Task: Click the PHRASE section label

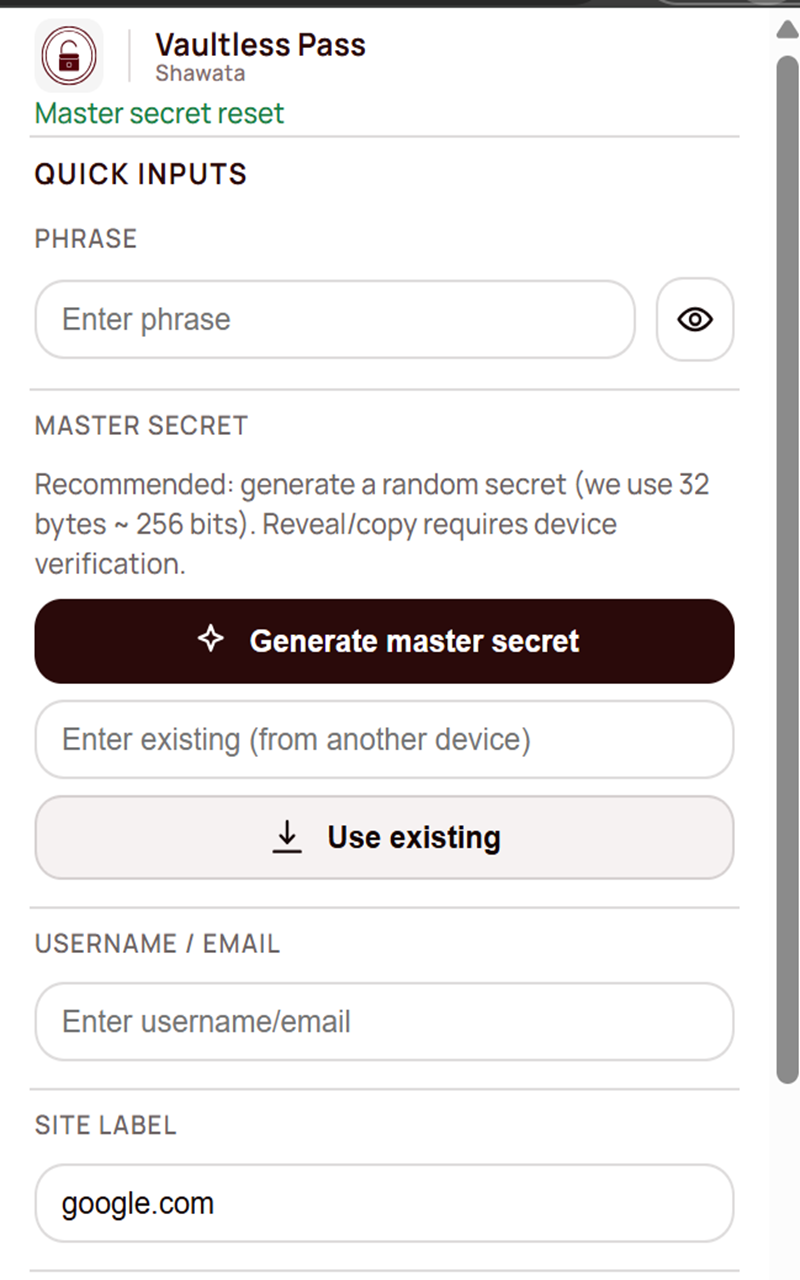Action: pos(85,238)
